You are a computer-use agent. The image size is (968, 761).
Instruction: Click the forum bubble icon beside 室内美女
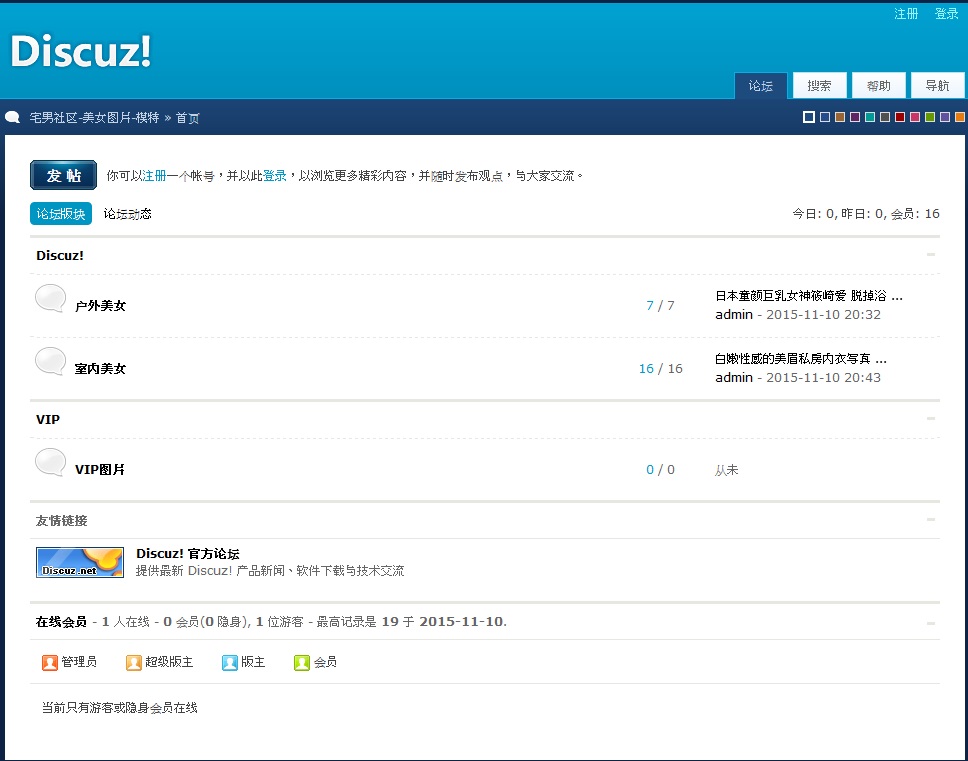tap(51, 362)
